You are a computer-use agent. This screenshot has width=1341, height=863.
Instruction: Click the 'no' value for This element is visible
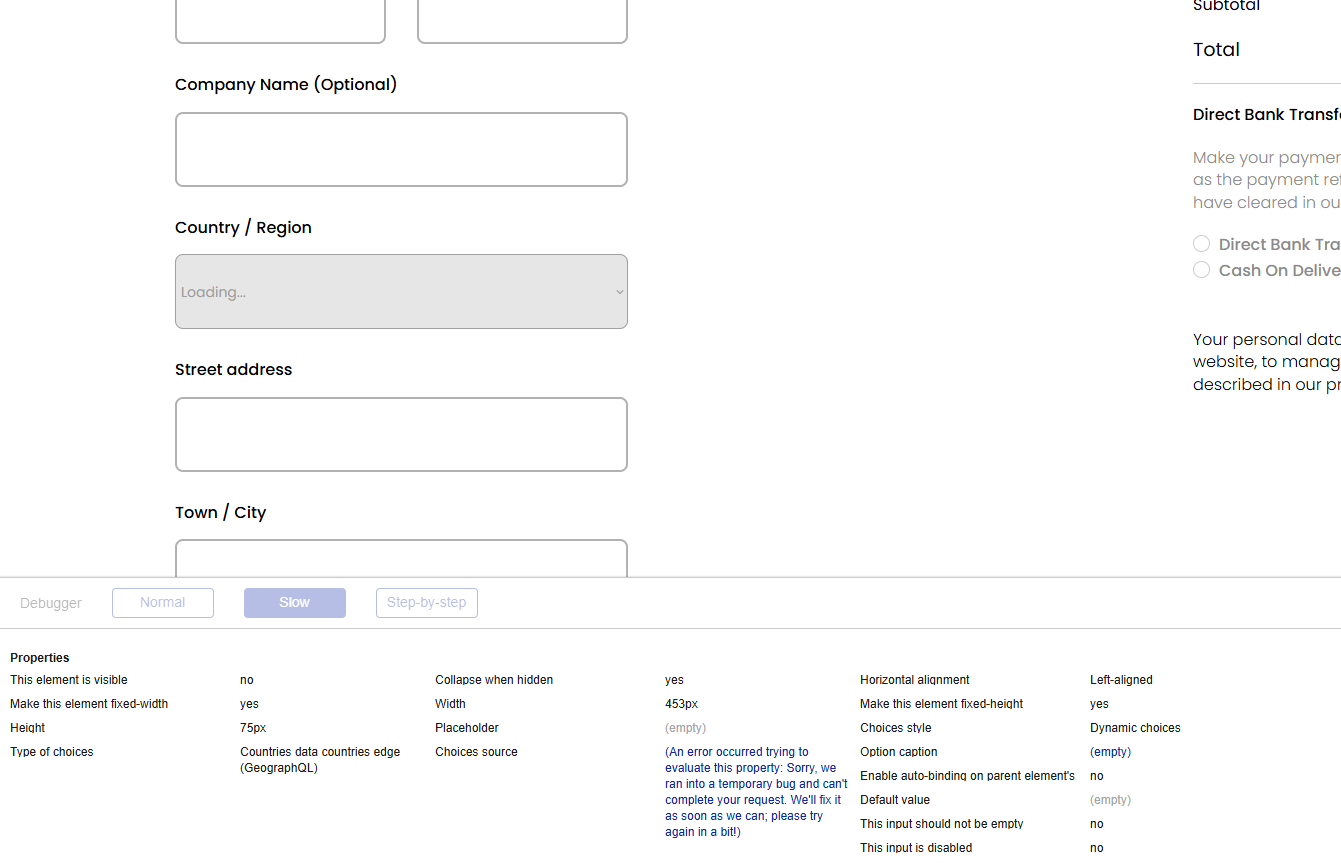pos(247,680)
